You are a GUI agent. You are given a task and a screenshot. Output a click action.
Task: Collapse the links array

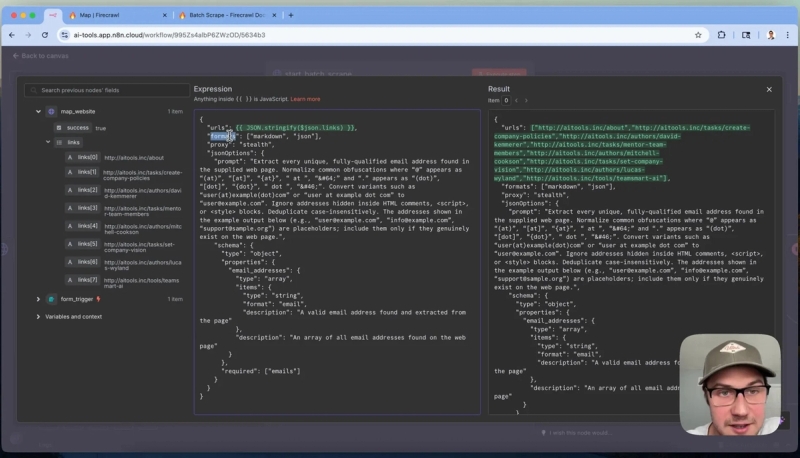point(47,142)
